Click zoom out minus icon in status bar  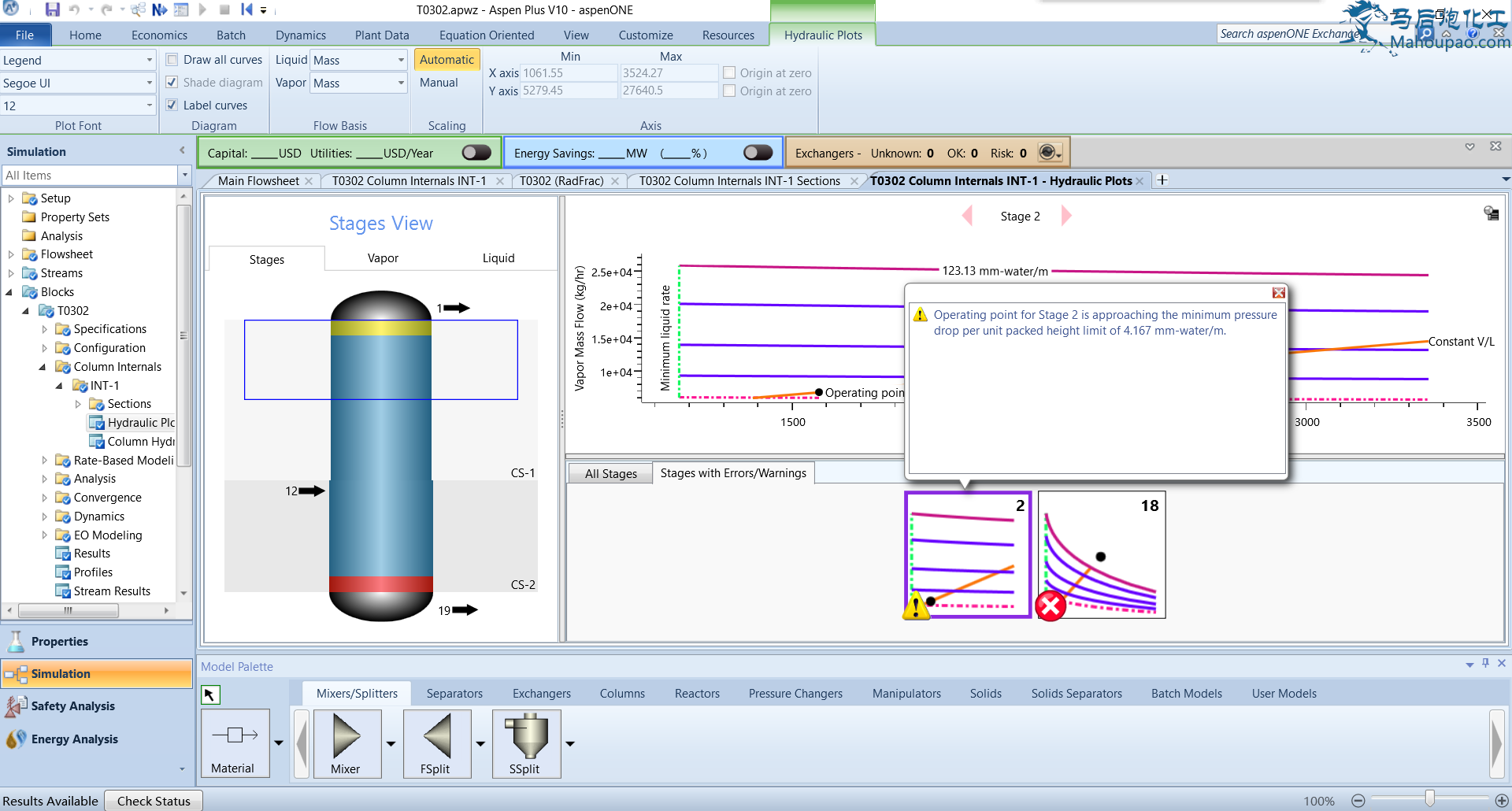click(x=1358, y=801)
